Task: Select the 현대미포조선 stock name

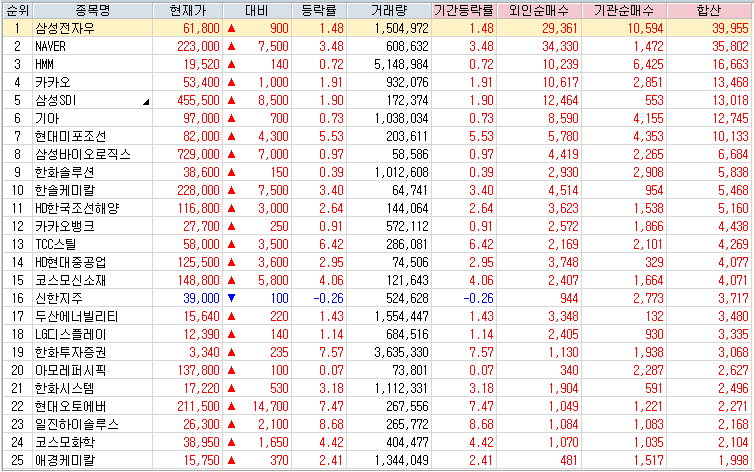Action: click(x=71, y=137)
